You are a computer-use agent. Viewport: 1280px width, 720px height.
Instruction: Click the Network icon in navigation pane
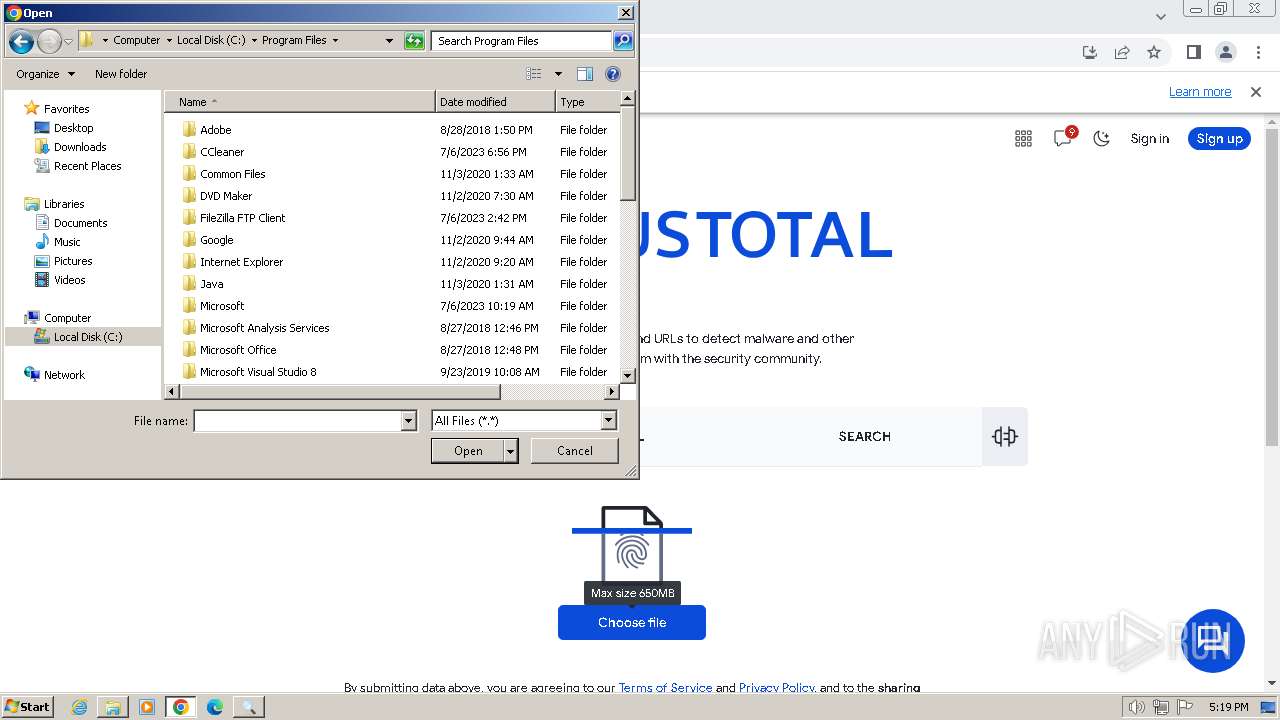[x=32, y=375]
